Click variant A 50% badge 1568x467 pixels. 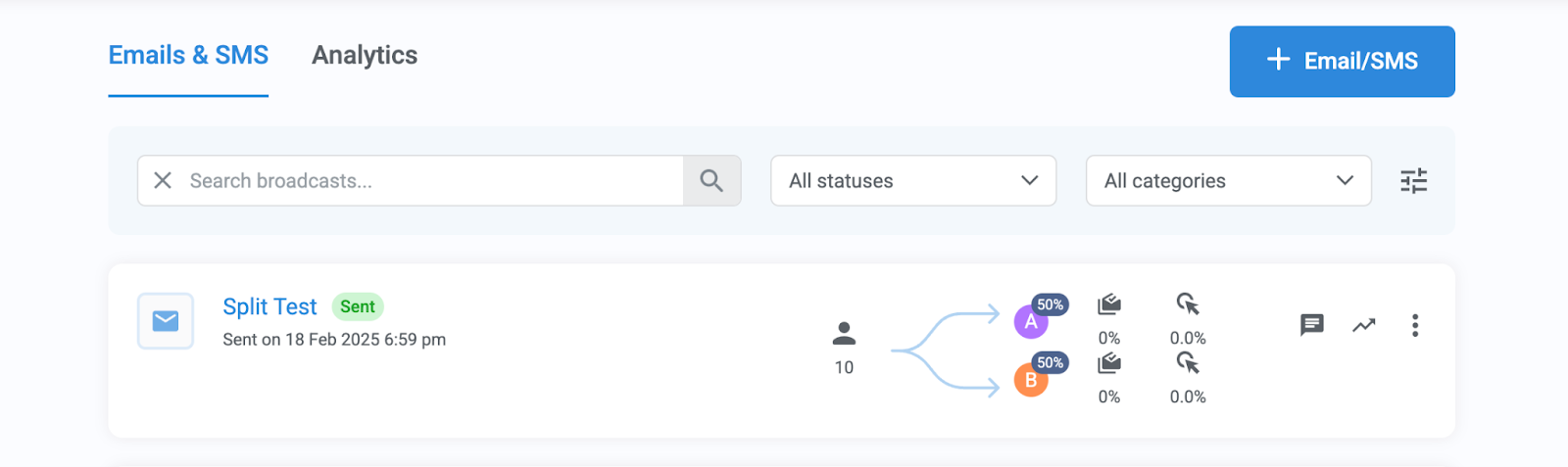point(1050,304)
